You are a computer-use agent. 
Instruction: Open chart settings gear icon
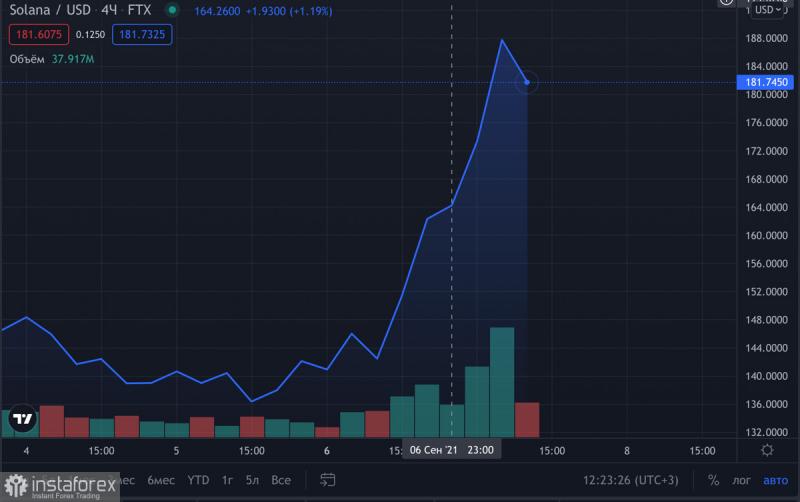click(x=767, y=450)
